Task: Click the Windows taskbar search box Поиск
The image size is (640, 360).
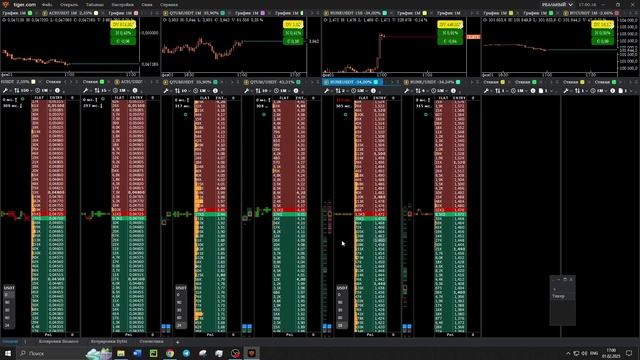Action: 51,353
